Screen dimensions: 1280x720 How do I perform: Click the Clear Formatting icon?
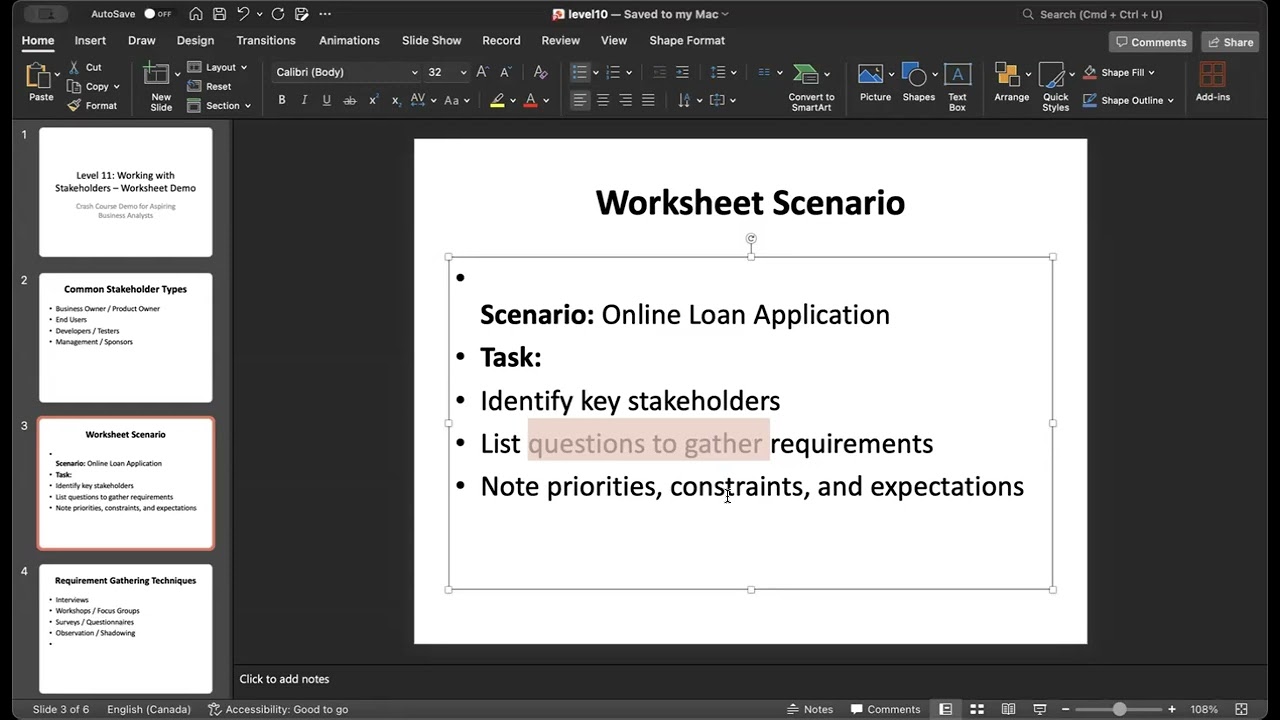pyautogui.click(x=540, y=72)
